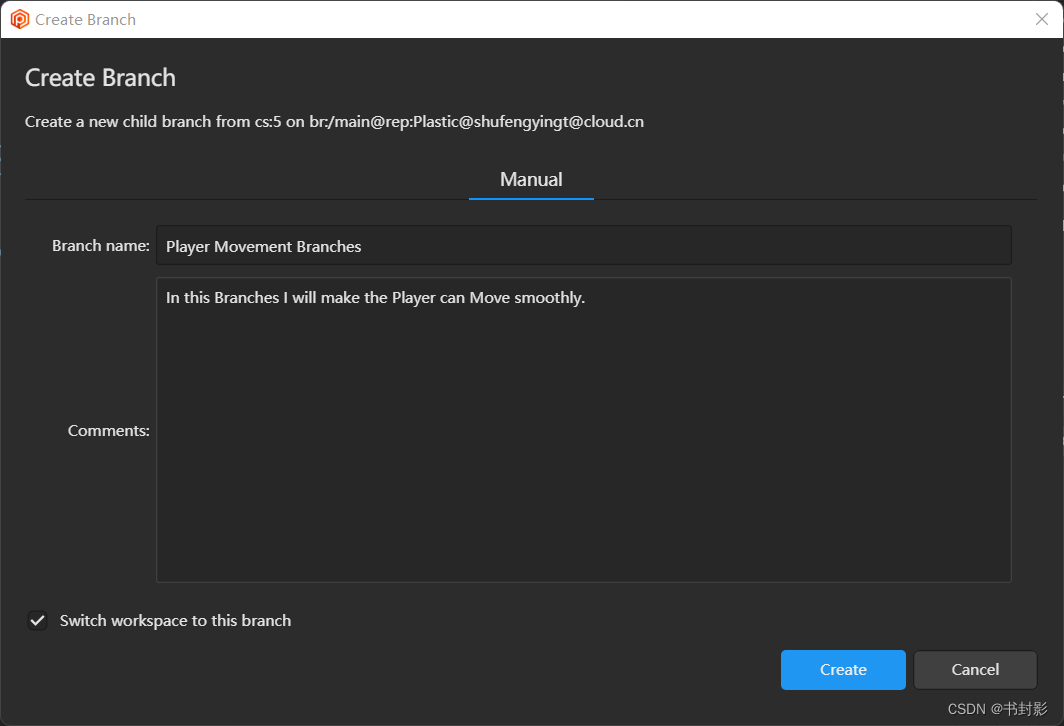1064x726 pixels.
Task: Place cursor after "smoothly." in comments
Action: click(586, 298)
